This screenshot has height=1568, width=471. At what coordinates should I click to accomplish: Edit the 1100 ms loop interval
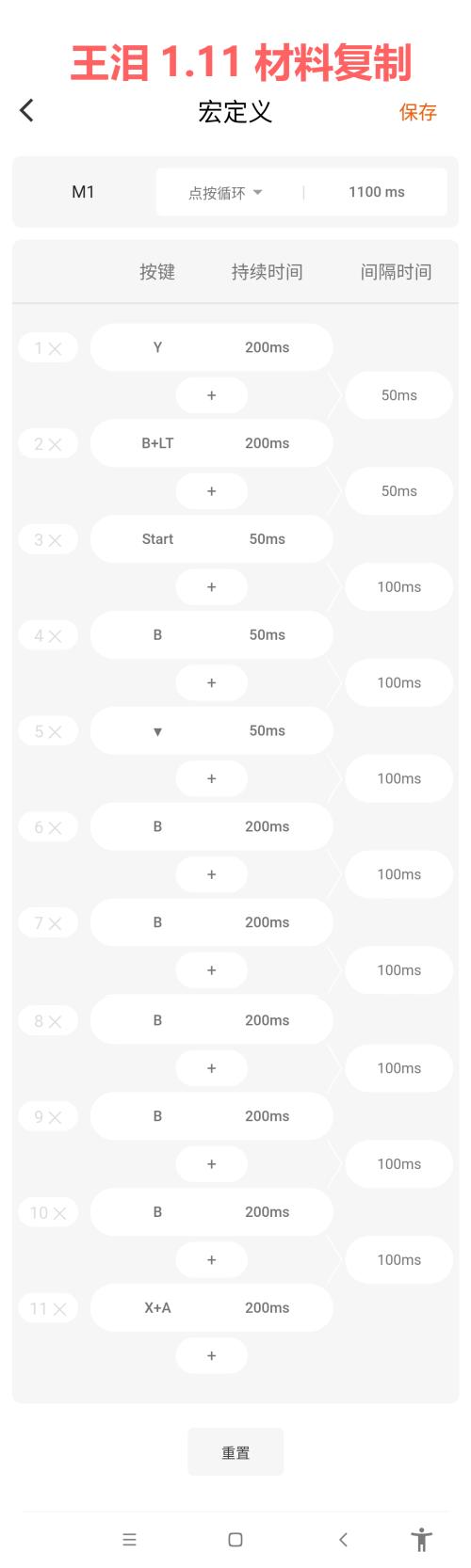tap(377, 192)
